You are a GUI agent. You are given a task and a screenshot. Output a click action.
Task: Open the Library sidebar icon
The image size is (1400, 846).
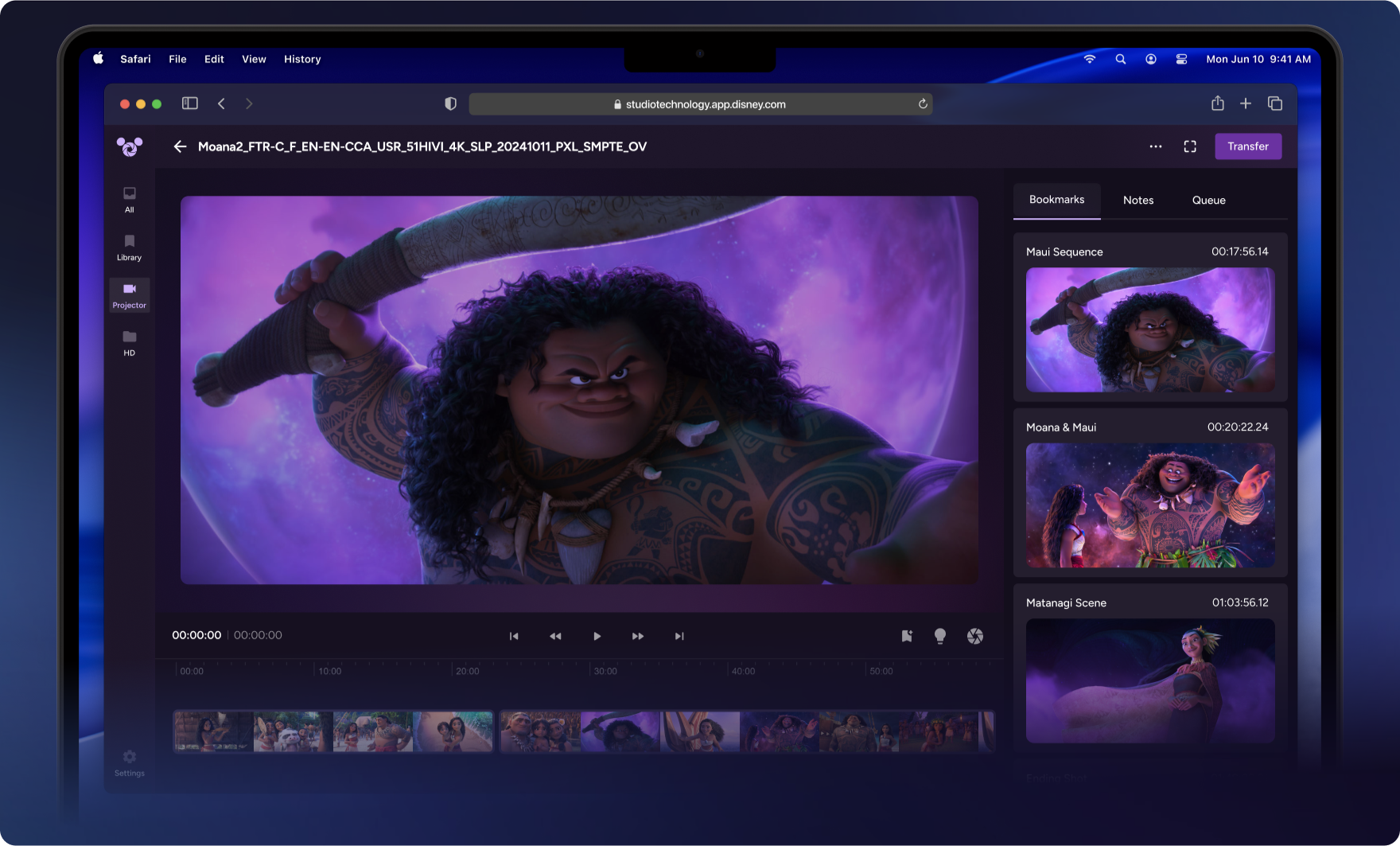tap(129, 247)
